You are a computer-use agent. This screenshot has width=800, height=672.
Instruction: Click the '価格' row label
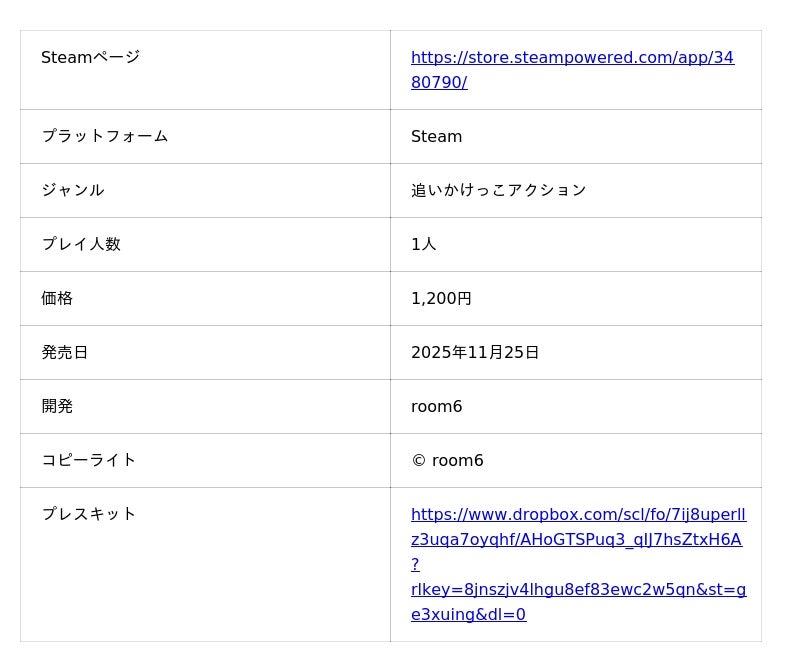[57, 298]
